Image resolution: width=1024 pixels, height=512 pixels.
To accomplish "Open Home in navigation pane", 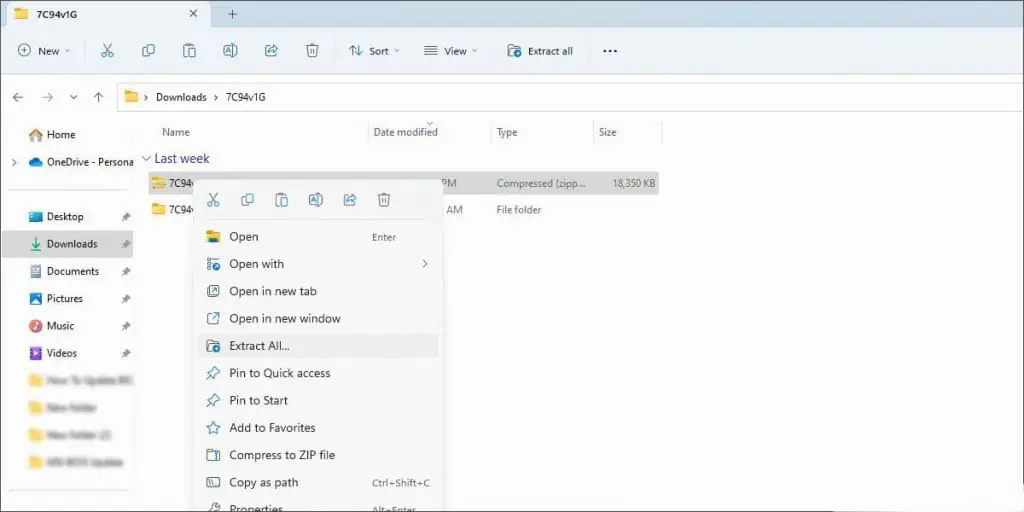I will pos(52,135).
